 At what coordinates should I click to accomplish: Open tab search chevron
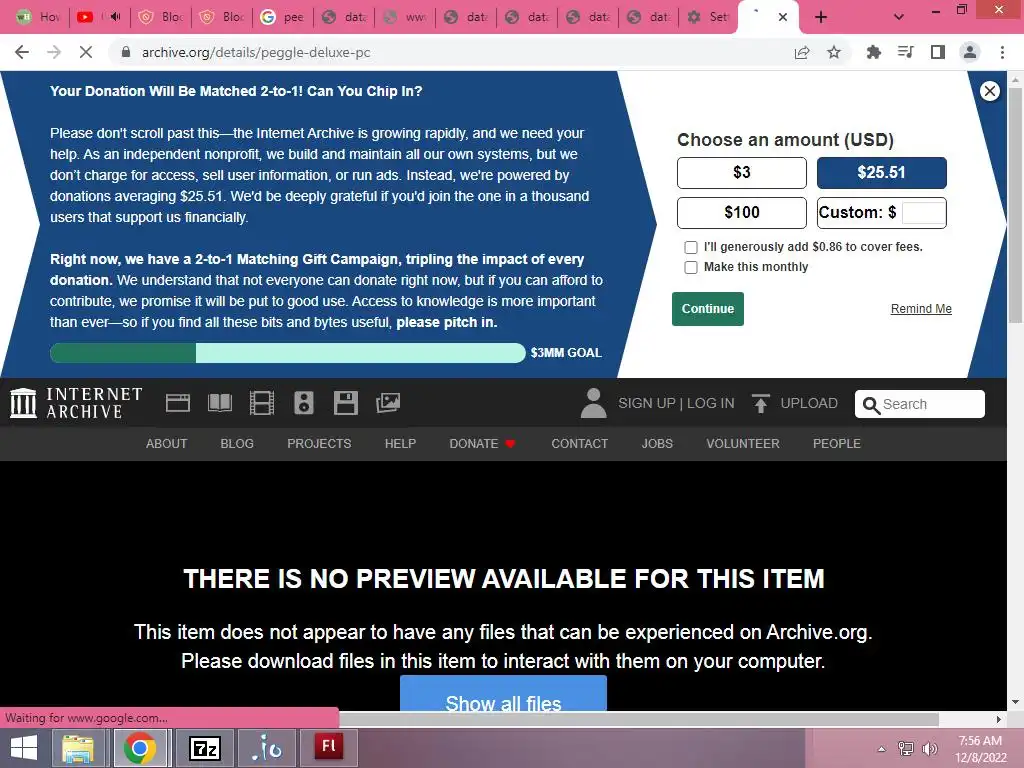click(x=899, y=17)
